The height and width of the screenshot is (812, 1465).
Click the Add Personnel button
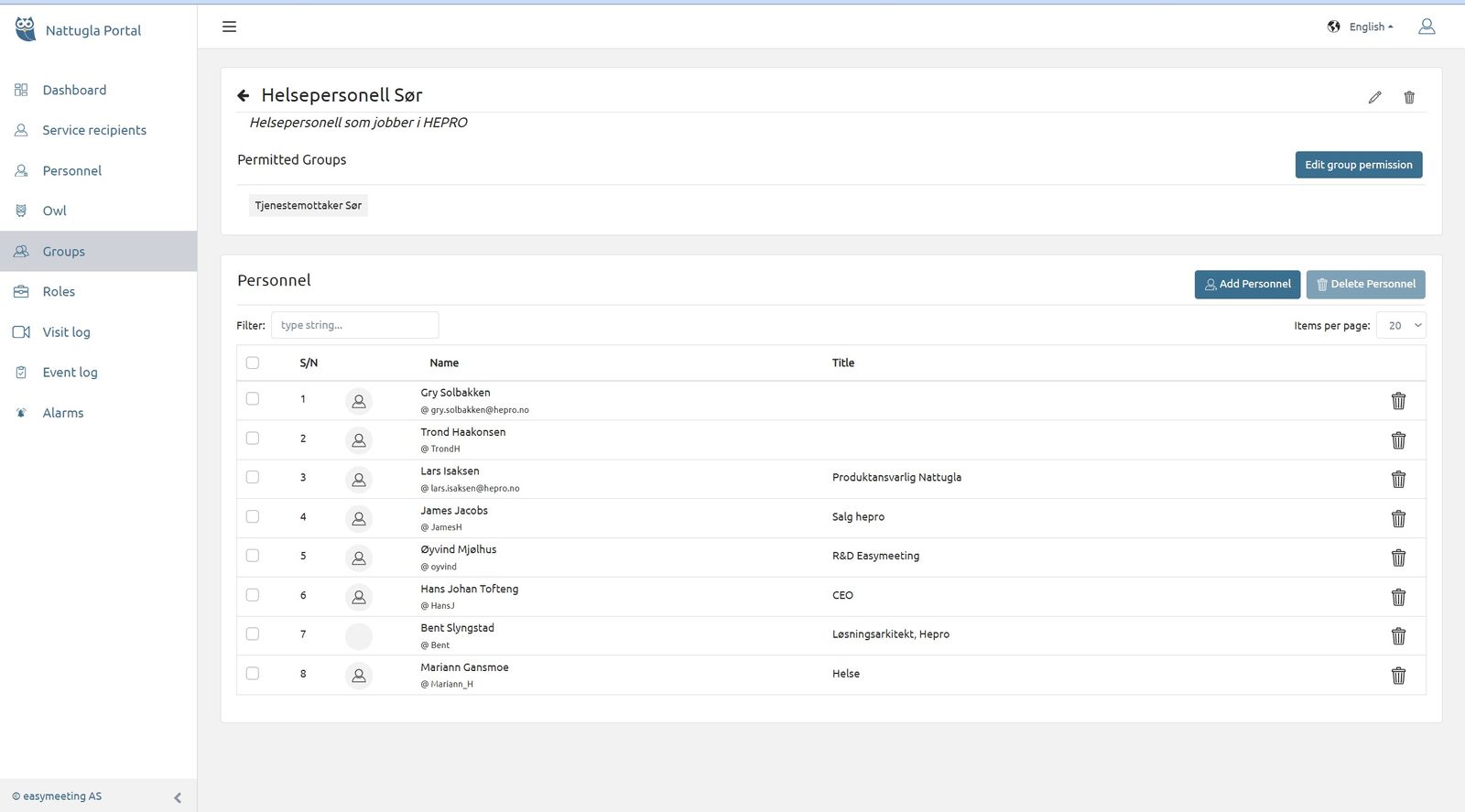1247,284
